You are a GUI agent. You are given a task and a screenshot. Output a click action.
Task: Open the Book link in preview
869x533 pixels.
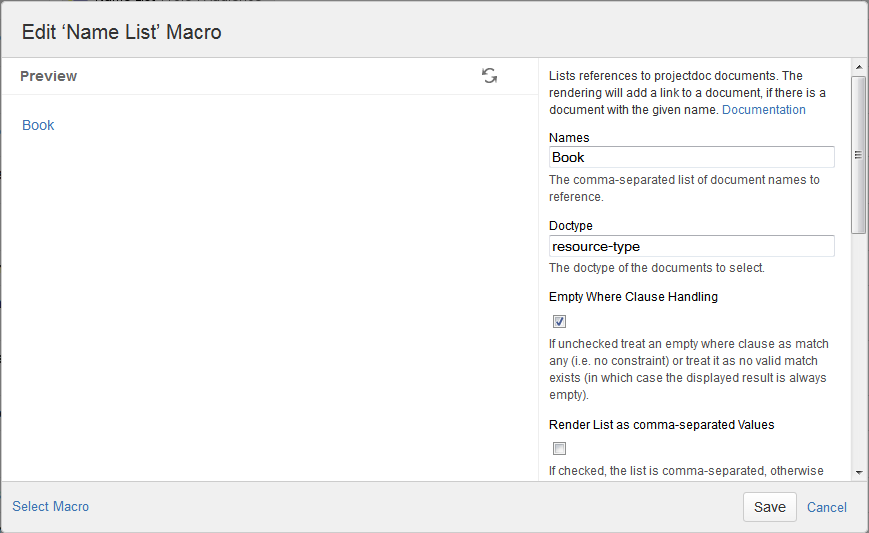(x=38, y=125)
